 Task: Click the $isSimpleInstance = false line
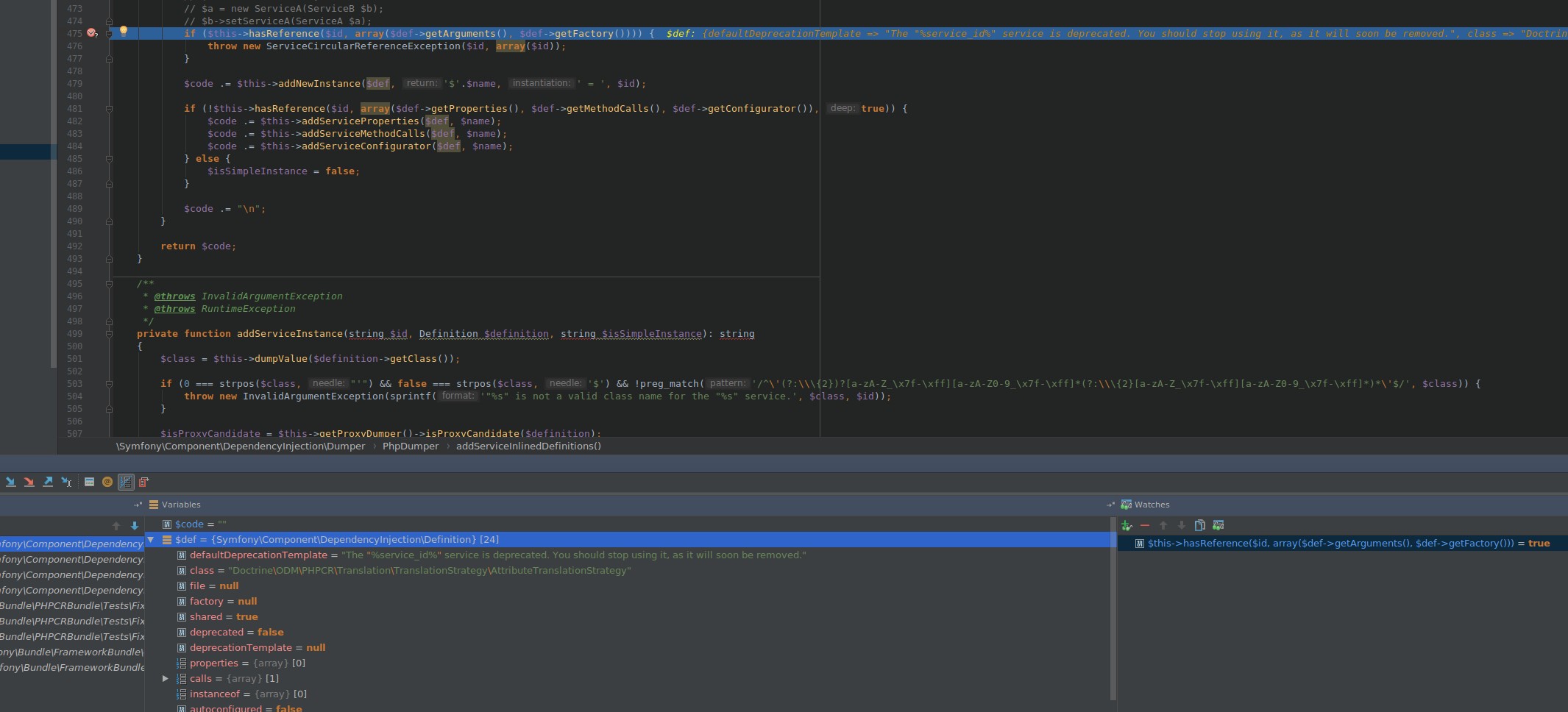pyautogui.click(x=283, y=171)
